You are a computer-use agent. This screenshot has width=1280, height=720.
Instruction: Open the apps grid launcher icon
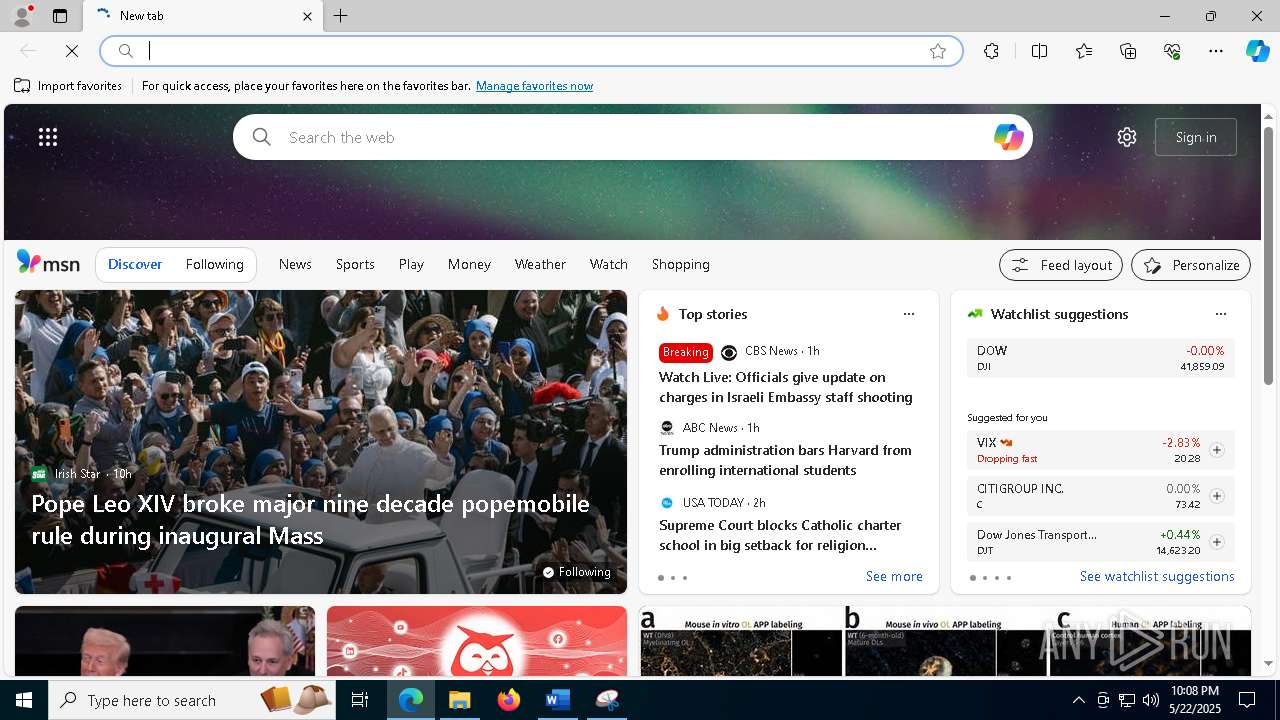point(48,137)
